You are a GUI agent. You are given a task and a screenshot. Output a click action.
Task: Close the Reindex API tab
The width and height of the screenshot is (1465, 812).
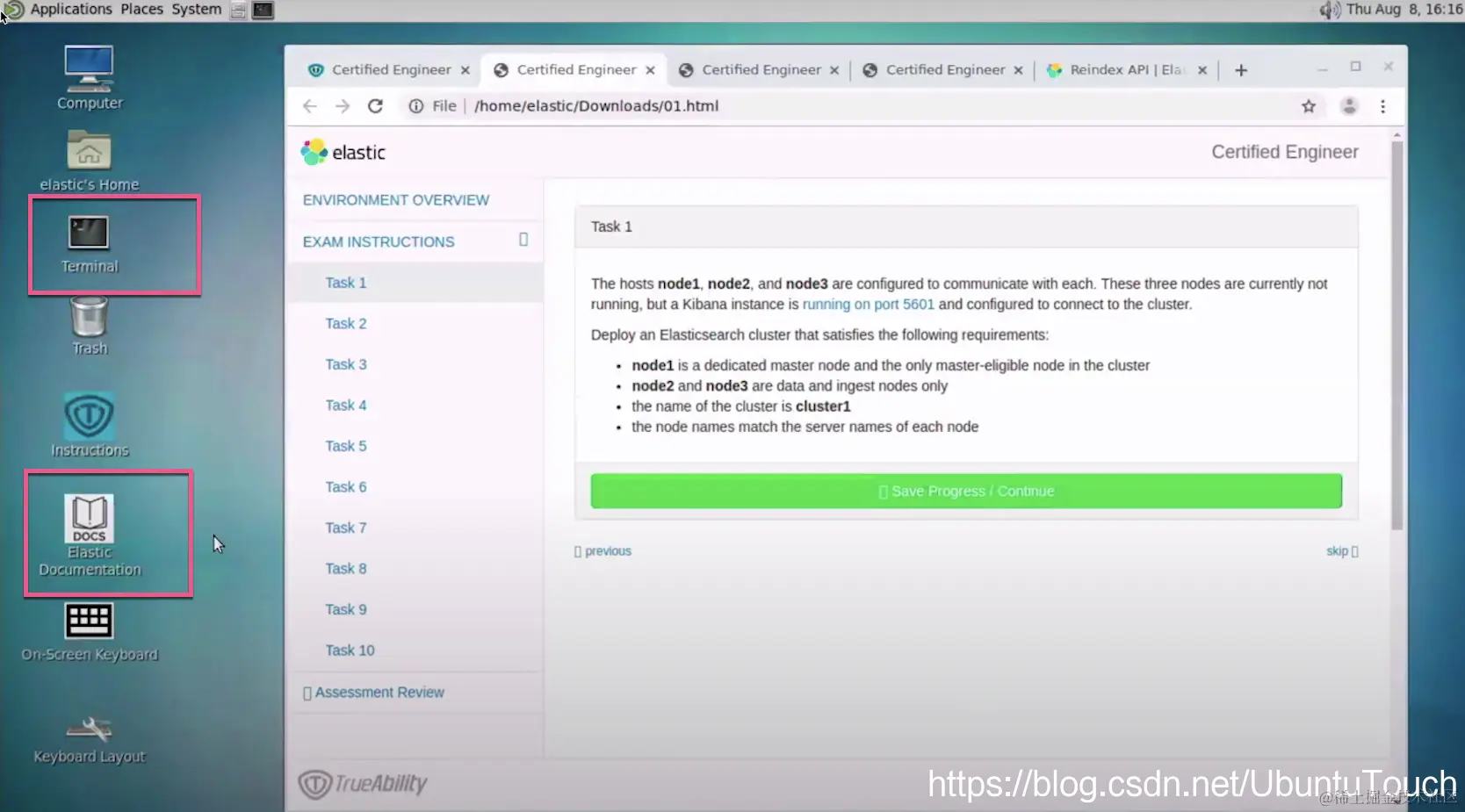(x=1202, y=70)
